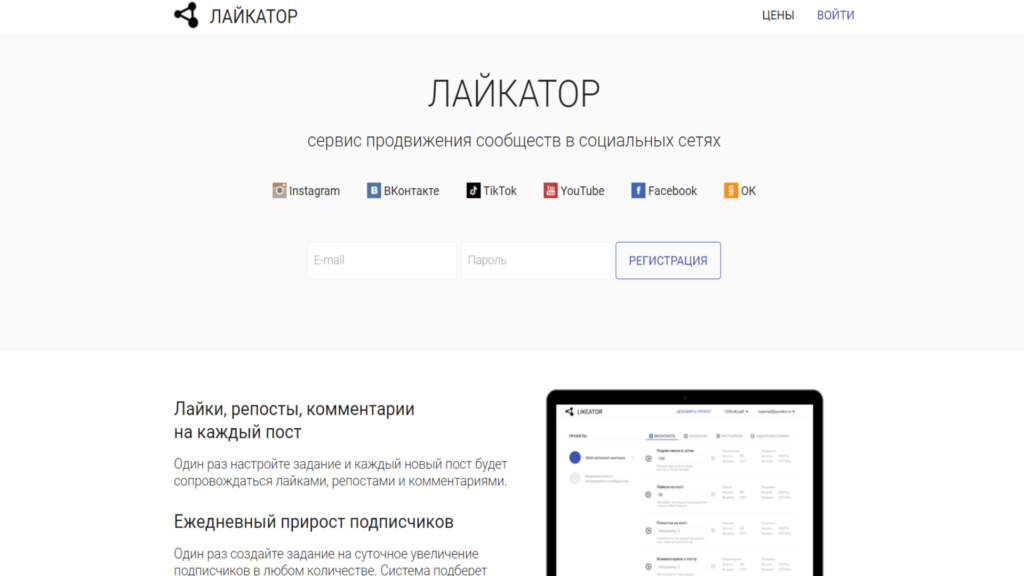Click the OK Odnoklassniki icon
The height and width of the screenshot is (576, 1024).
731,190
